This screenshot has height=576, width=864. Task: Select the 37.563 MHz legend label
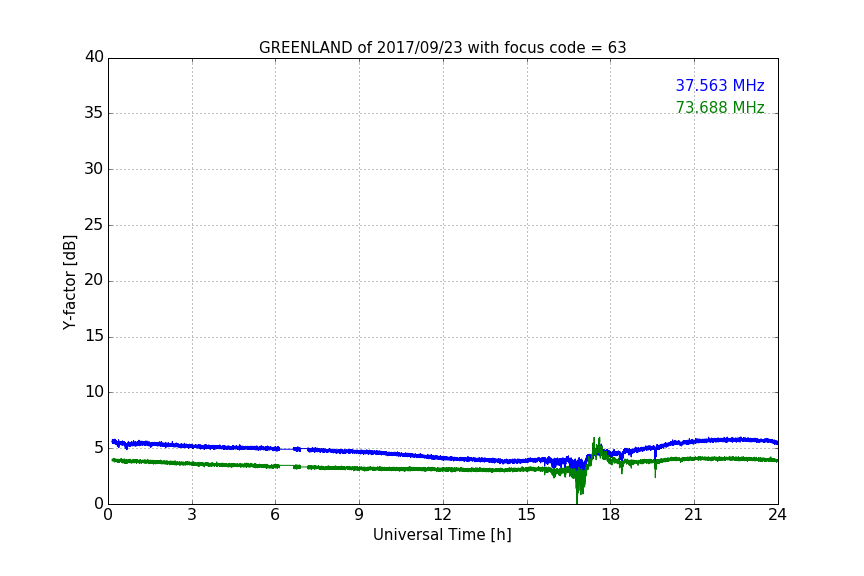point(720,85)
